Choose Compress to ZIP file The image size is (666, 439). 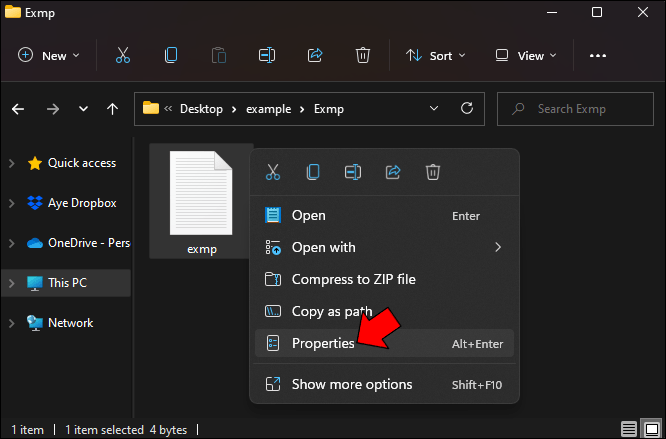point(352,280)
